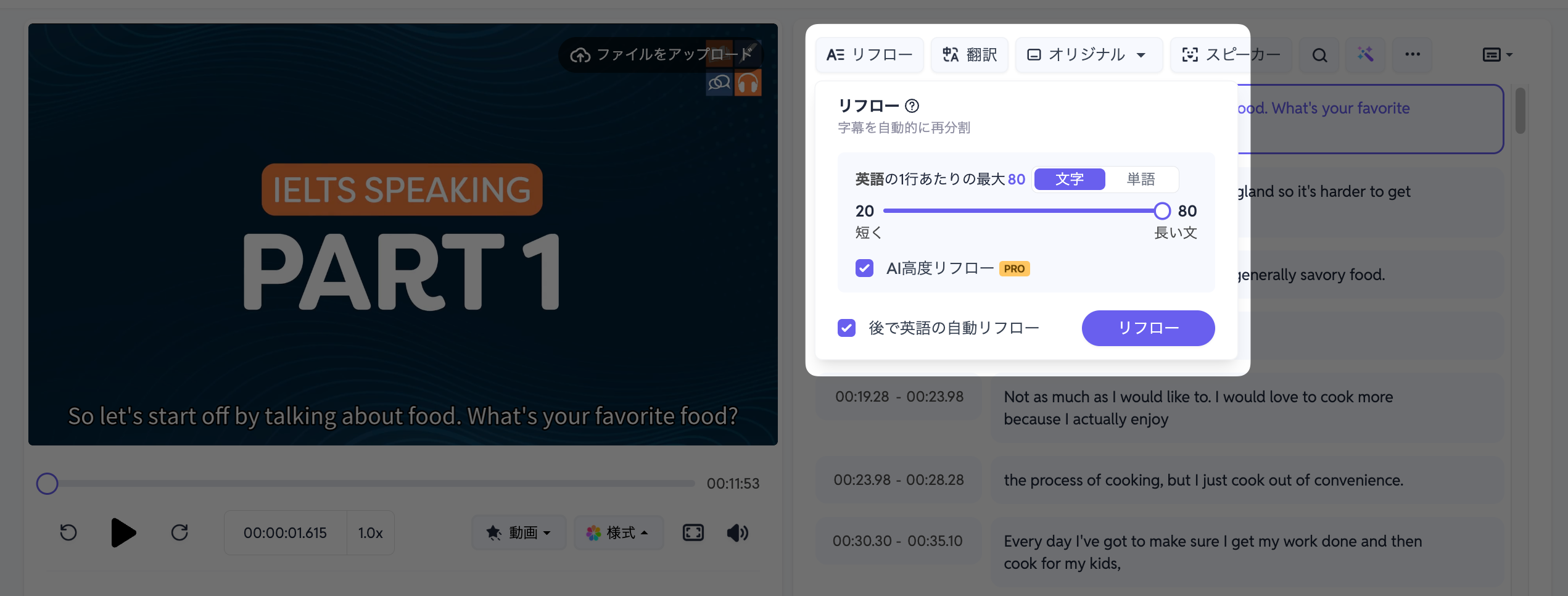1568x596 pixels.
Task: Open the subtitle layout dropdown
Action: coord(1498,55)
